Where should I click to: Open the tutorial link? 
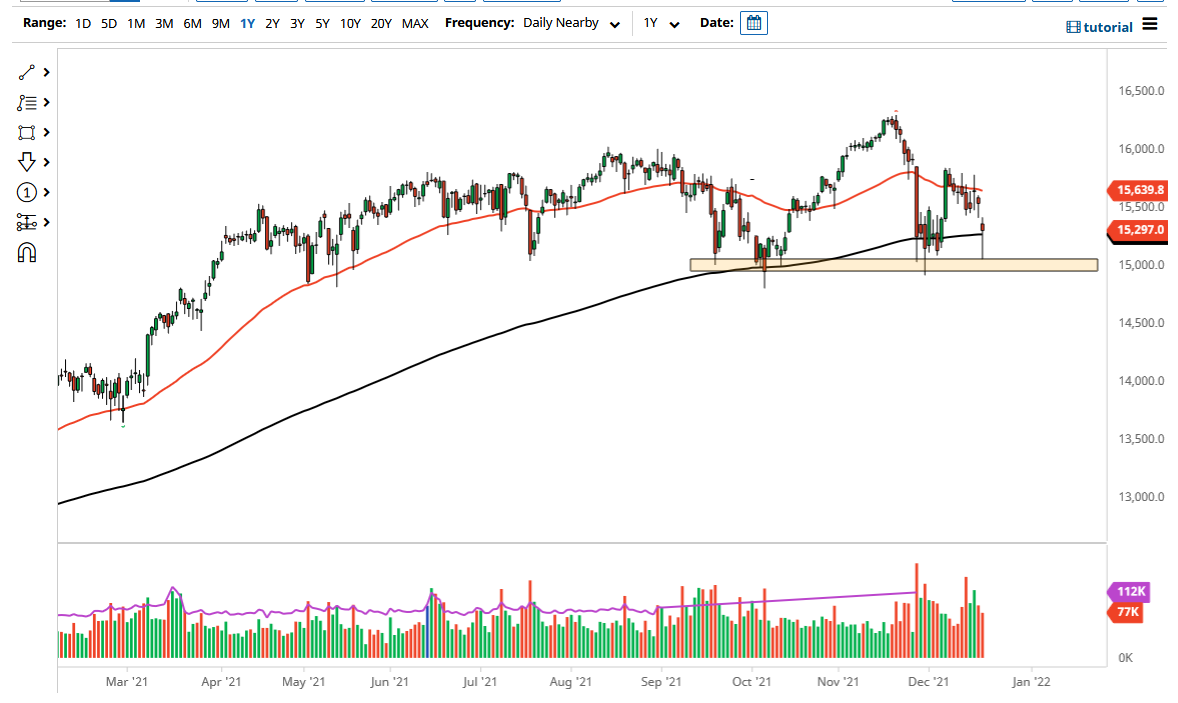tap(1100, 26)
